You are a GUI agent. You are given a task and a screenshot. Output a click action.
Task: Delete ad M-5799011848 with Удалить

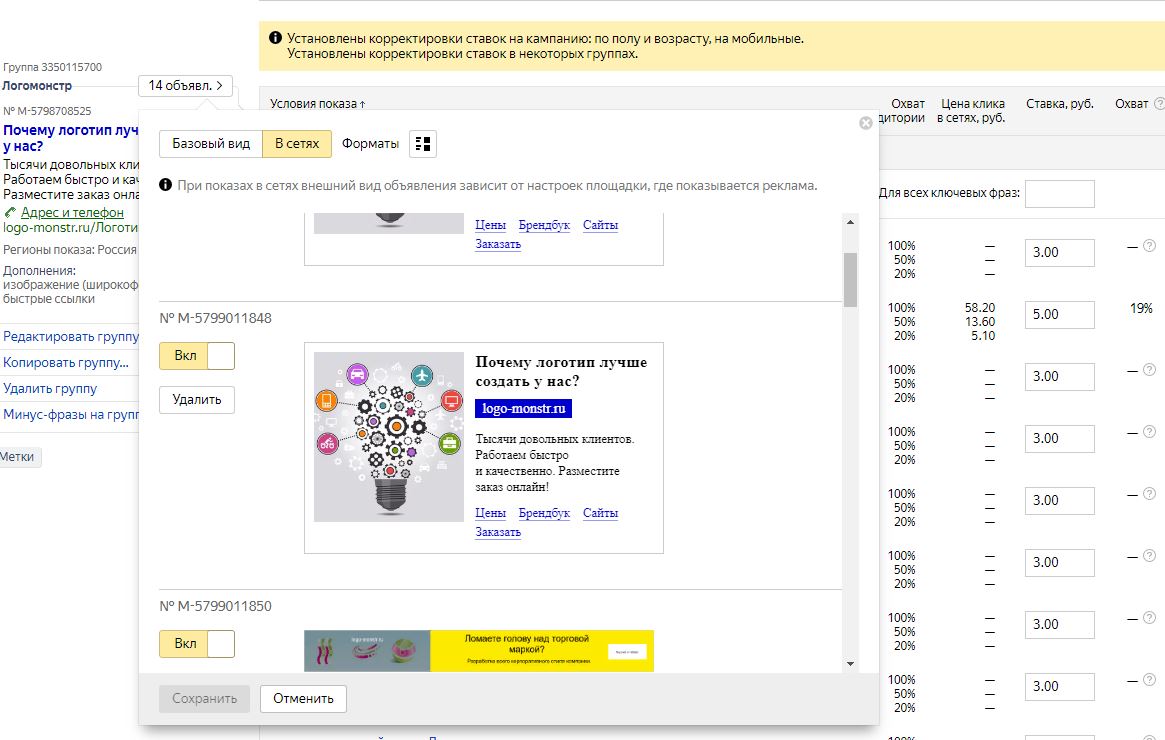[197, 400]
